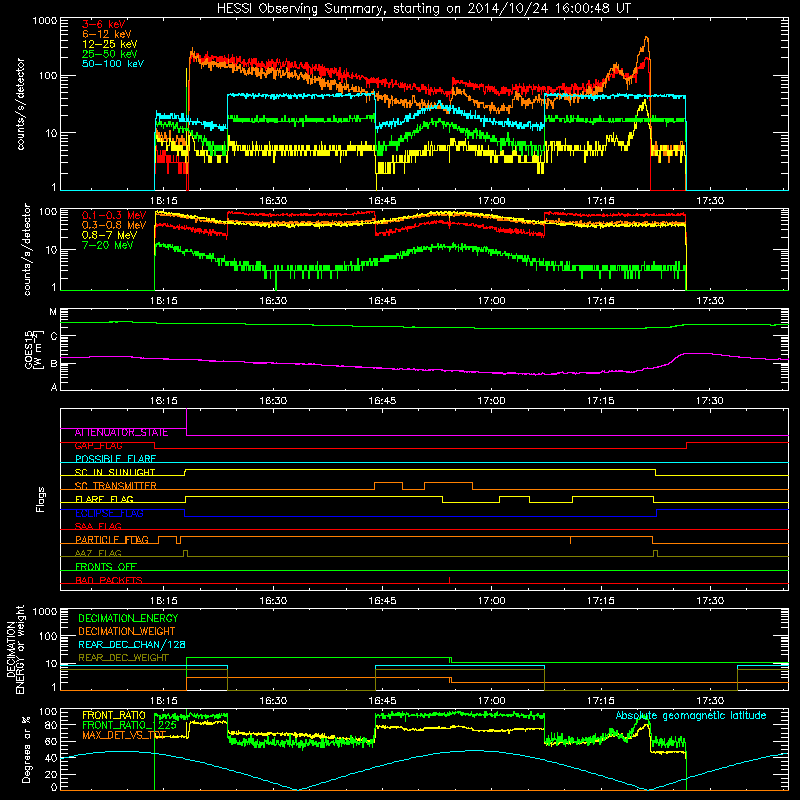
Task: Click the 1000 tick on the decimation panel
Action: (x=45, y=612)
